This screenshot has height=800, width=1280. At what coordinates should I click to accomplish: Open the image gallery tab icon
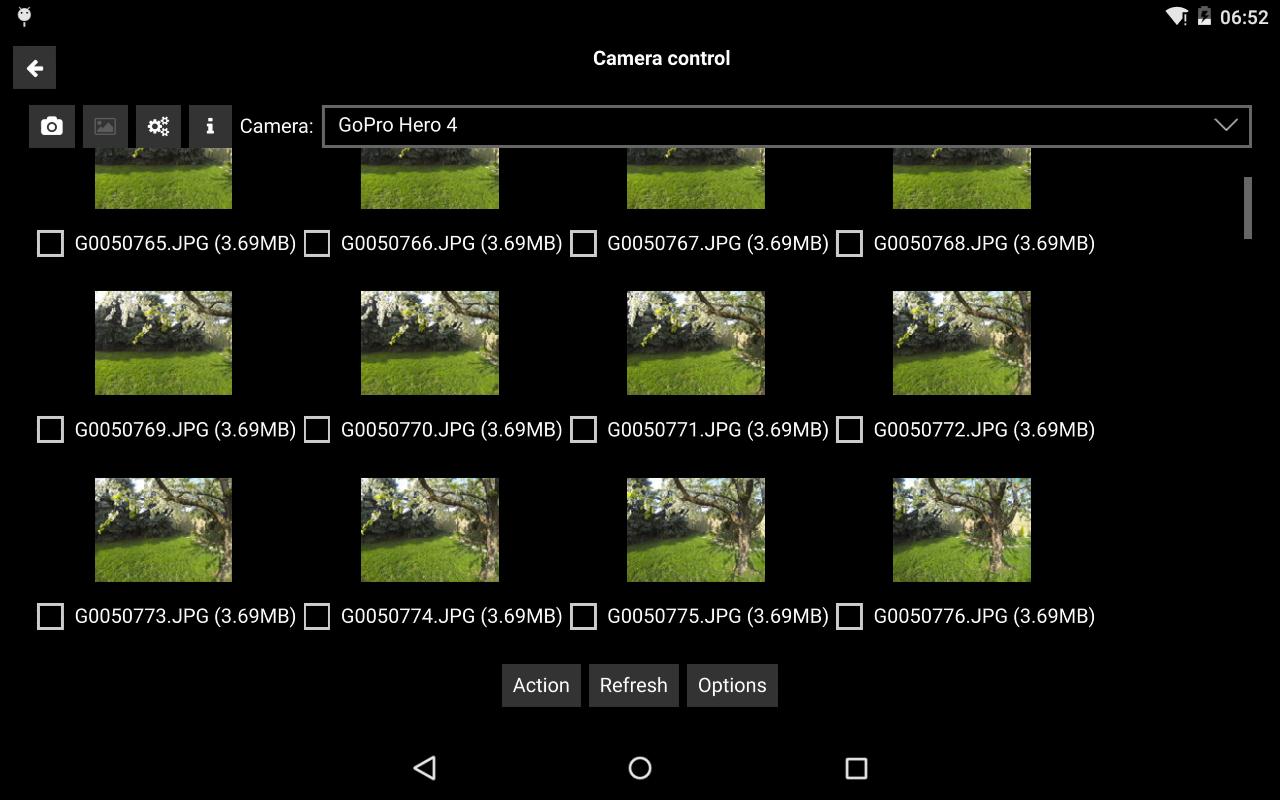[x=105, y=126]
